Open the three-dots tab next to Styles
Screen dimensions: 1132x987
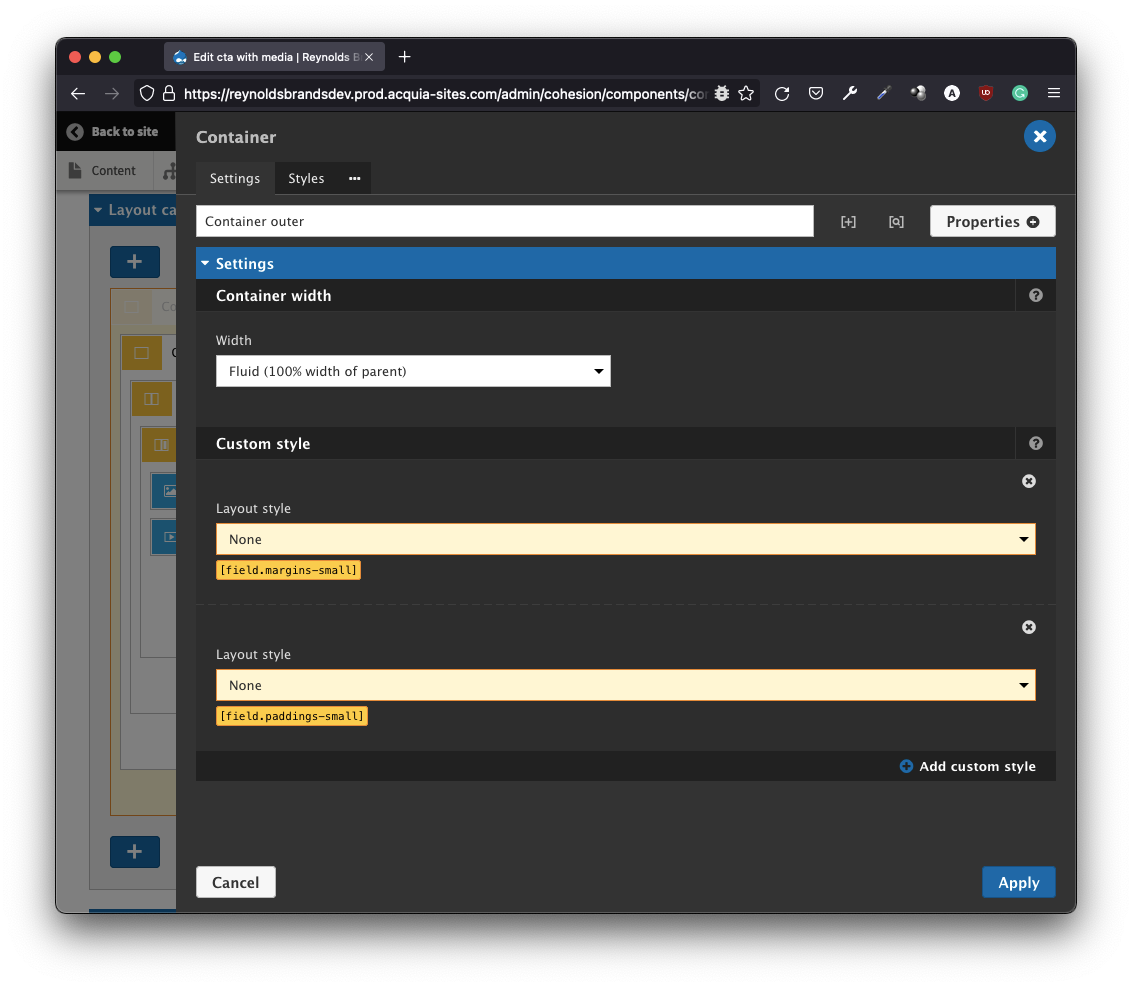pos(354,178)
